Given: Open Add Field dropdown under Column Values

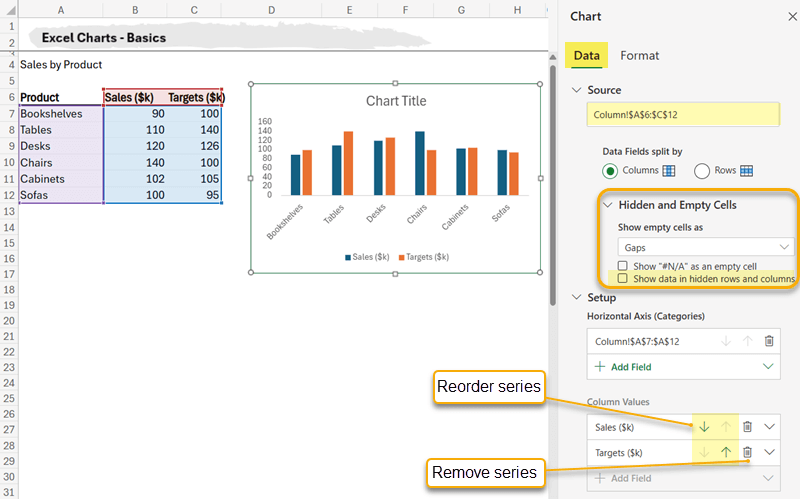Looking at the screenshot, I should tap(768, 478).
